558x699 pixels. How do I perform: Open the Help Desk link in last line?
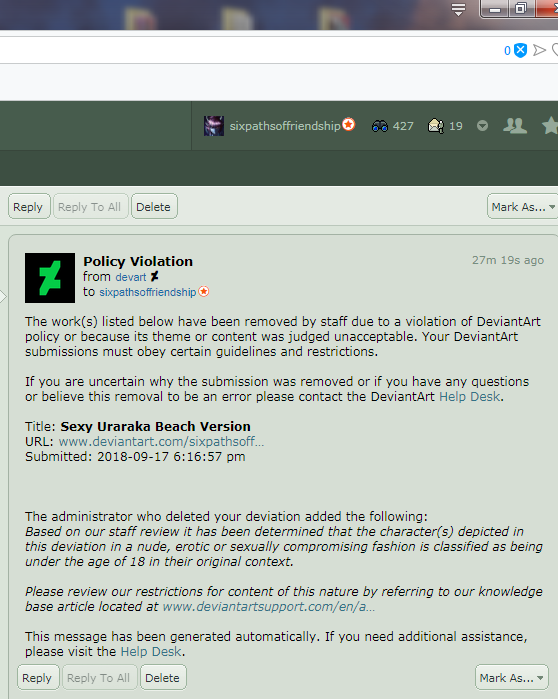pyautogui.click(x=151, y=651)
